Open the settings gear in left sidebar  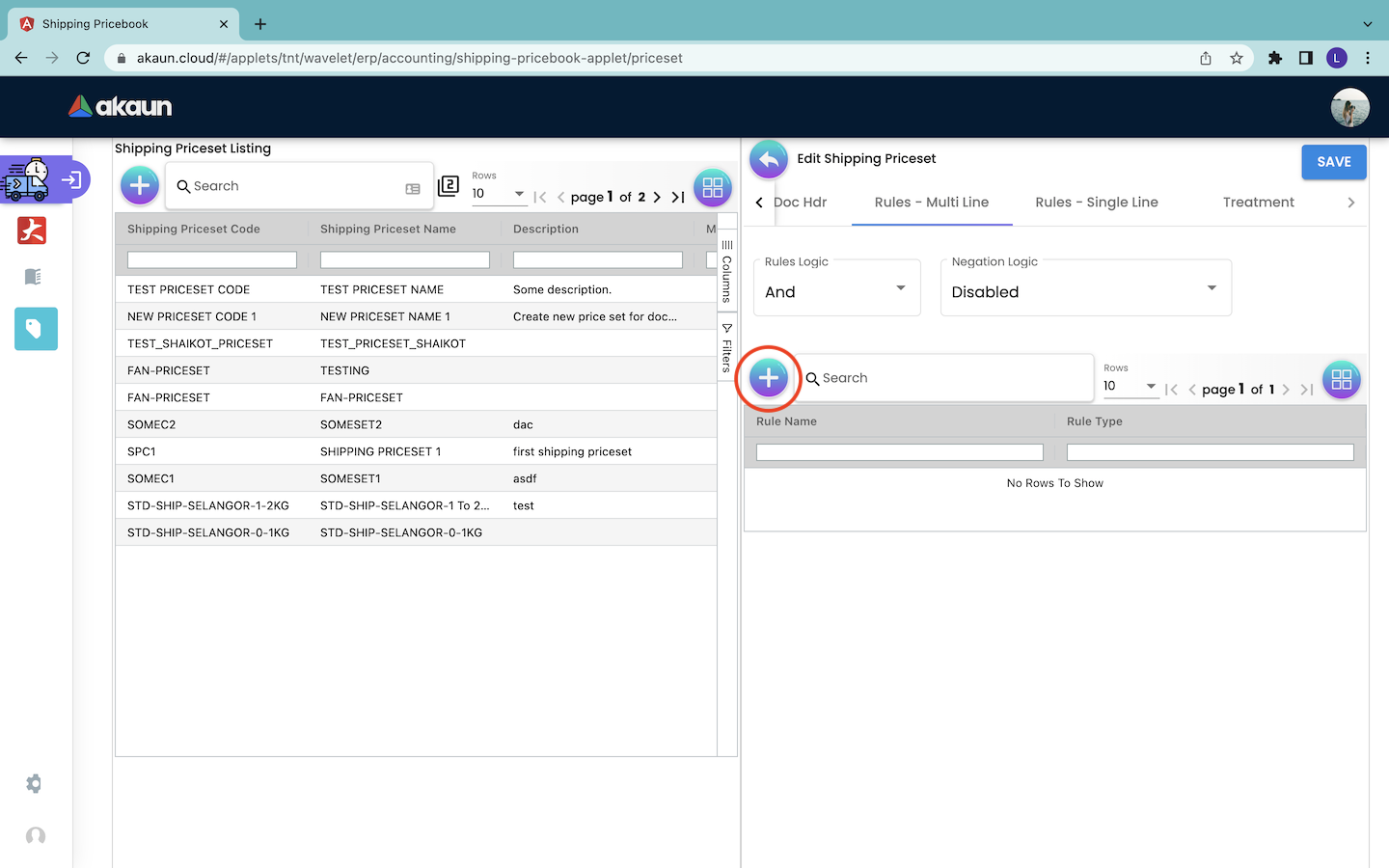pos(35,784)
